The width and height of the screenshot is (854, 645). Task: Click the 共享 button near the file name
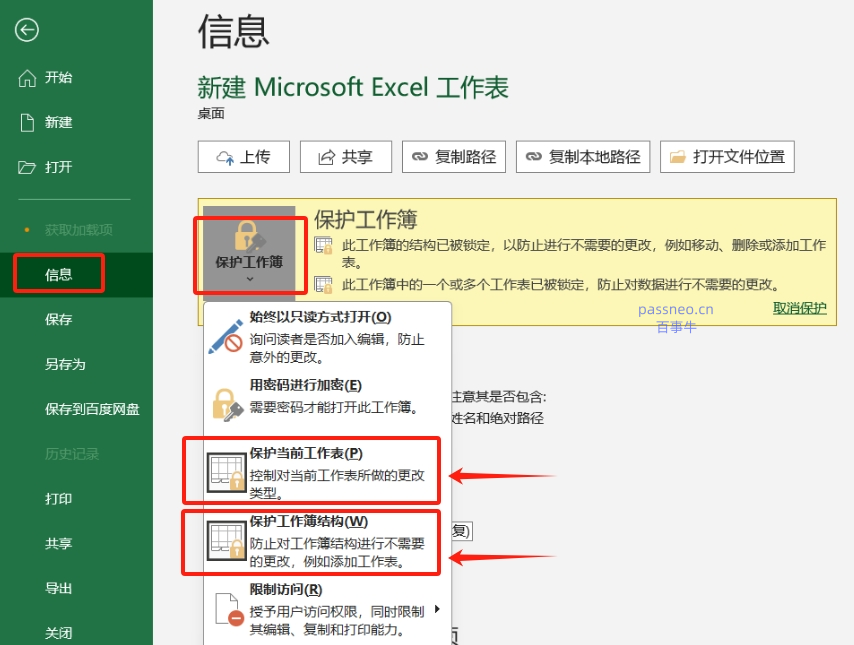click(346, 157)
